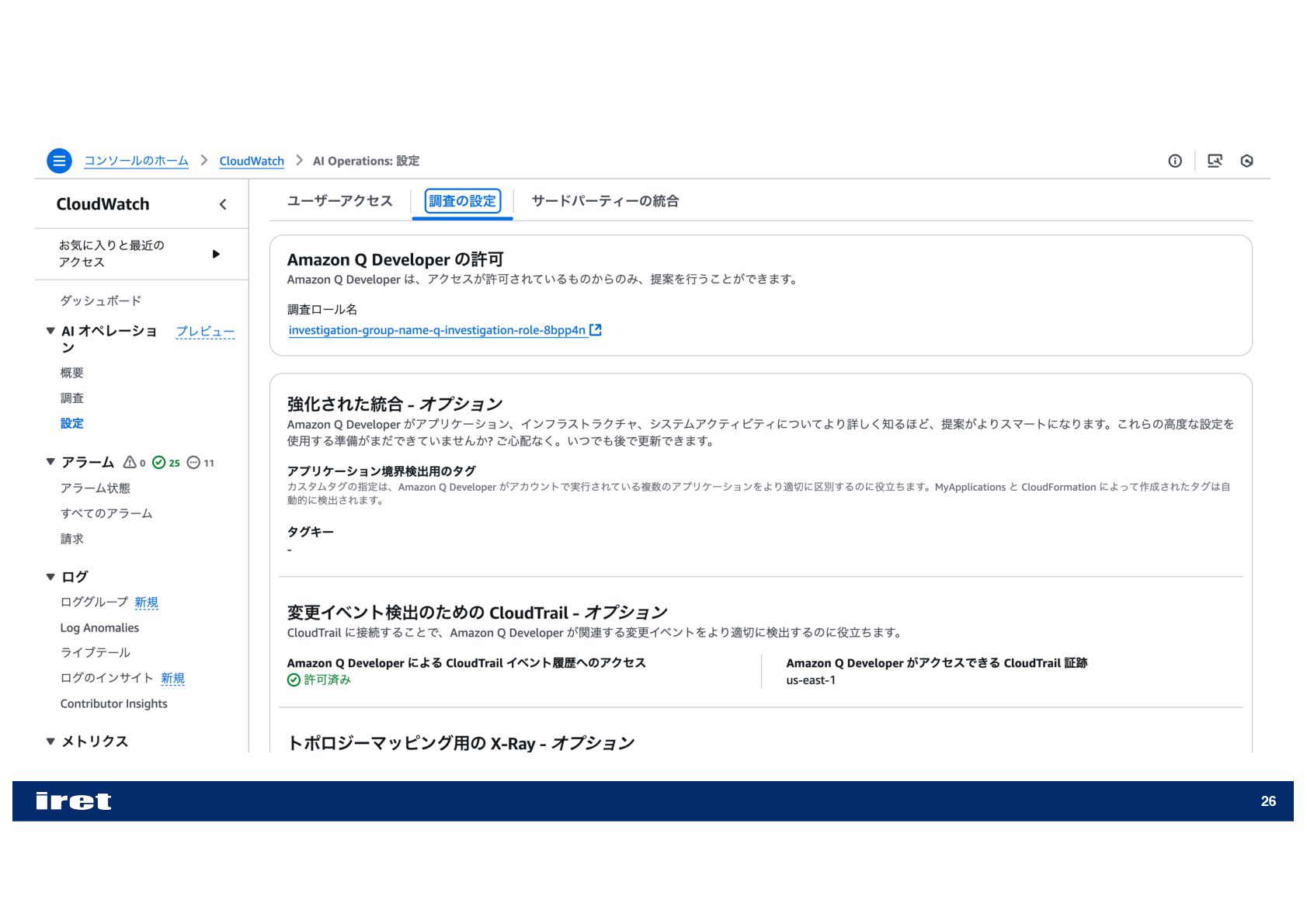The image size is (1307, 924).
Task: Open 請求 under アラーム
Action: [x=72, y=539]
